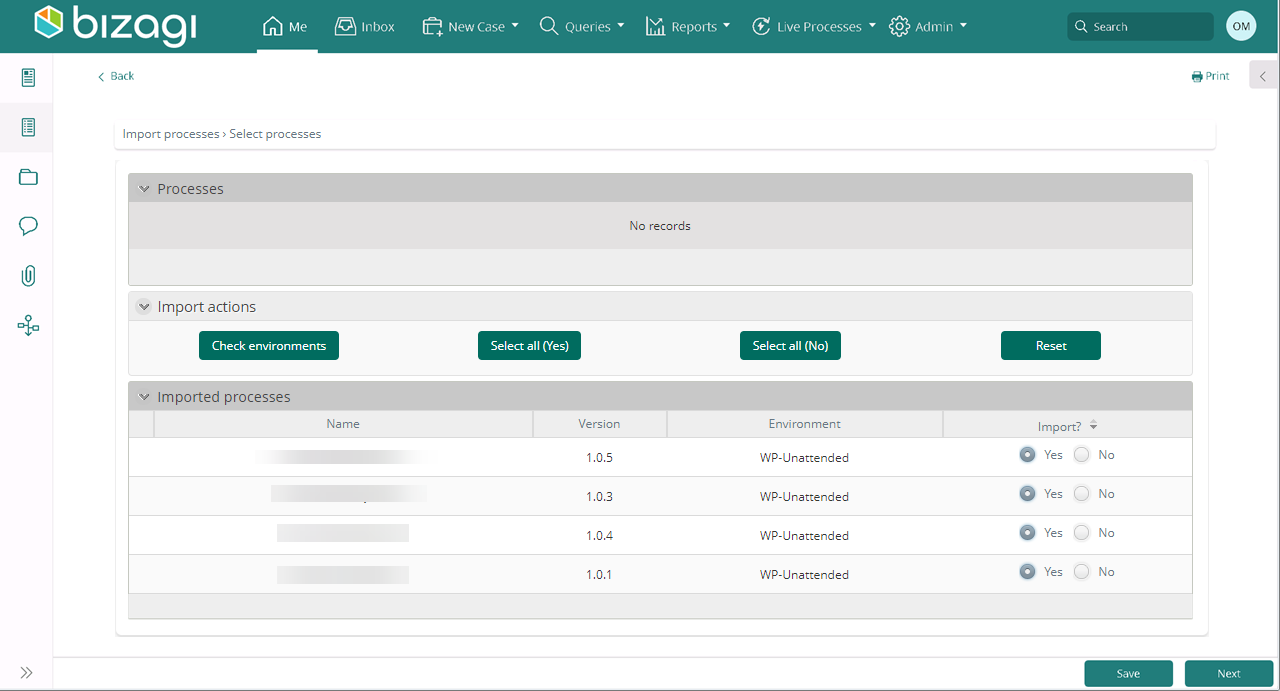
Task: Open the Live Processes dropdown menu
Action: [x=814, y=27]
